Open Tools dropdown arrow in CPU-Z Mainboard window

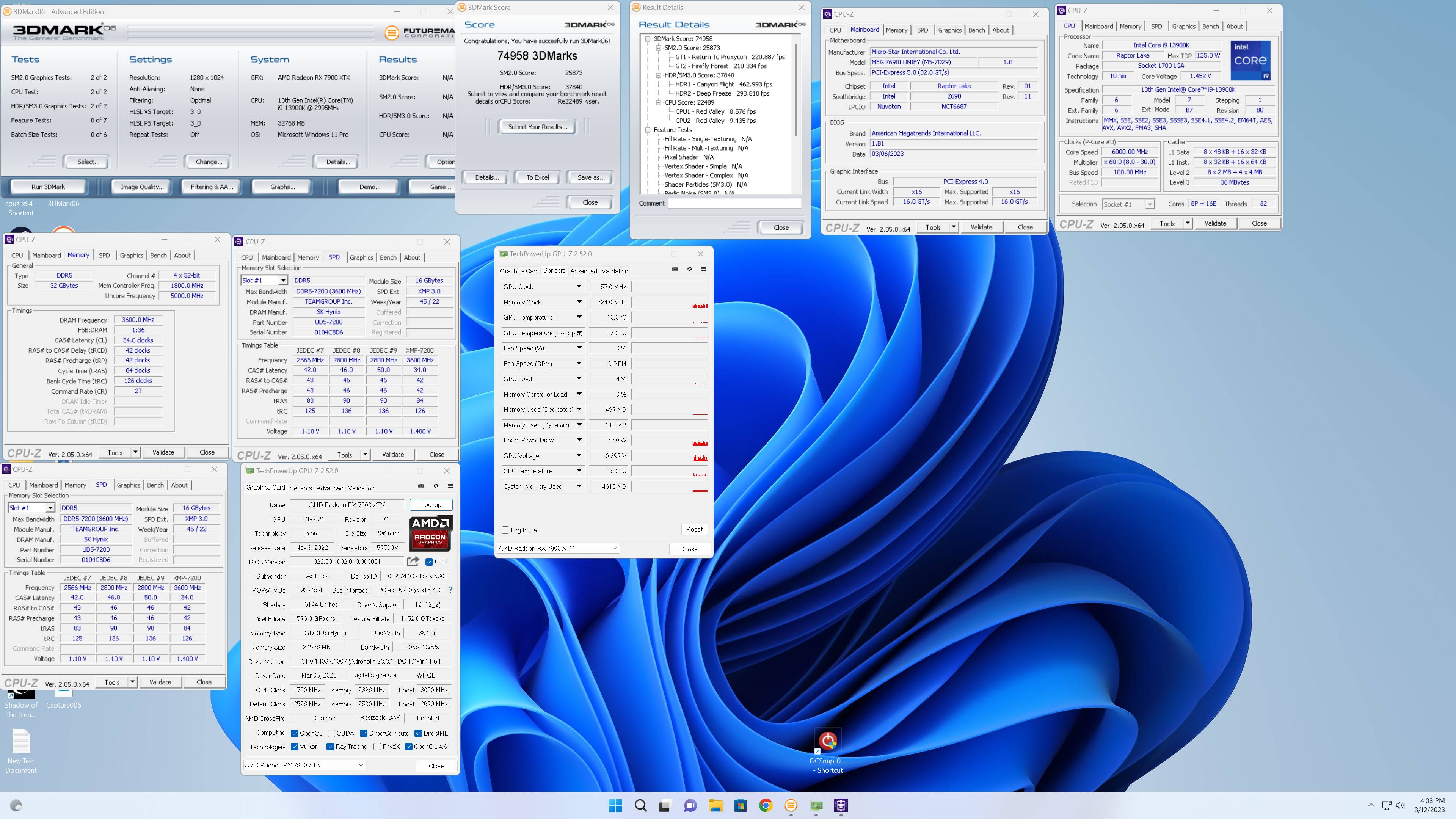click(x=954, y=227)
